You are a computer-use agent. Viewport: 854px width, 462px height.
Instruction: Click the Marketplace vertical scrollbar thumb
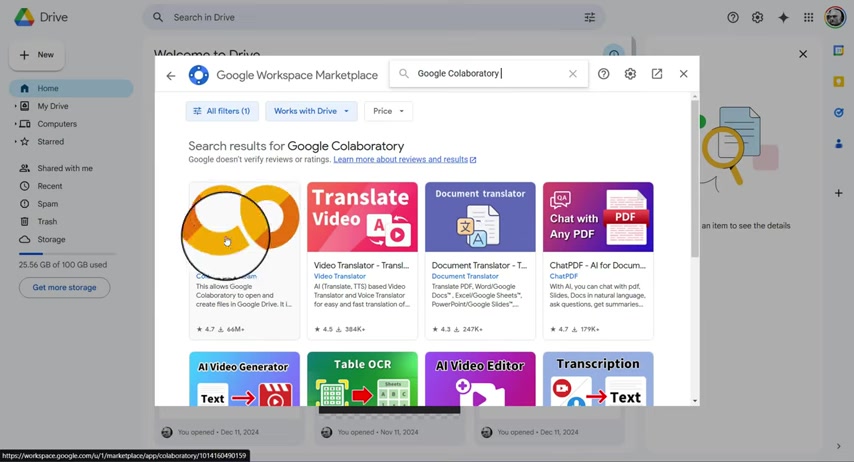click(694, 179)
